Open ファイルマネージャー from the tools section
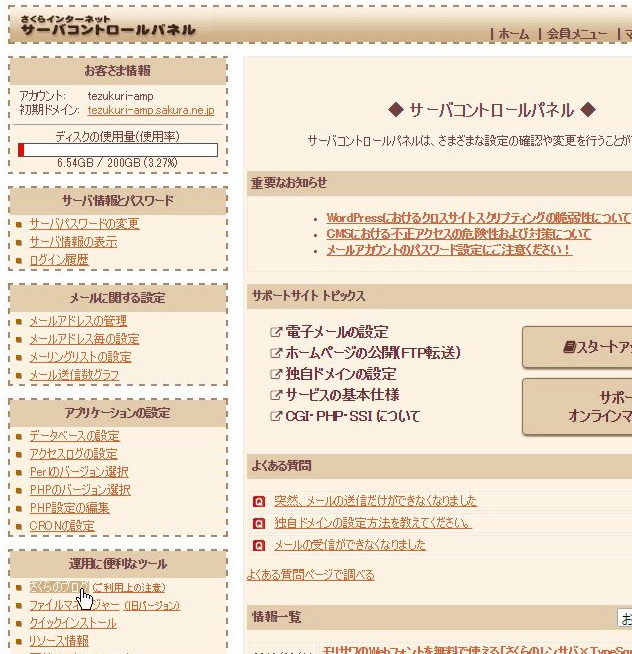The height and width of the screenshot is (654, 632). click(x=75, y=605)
